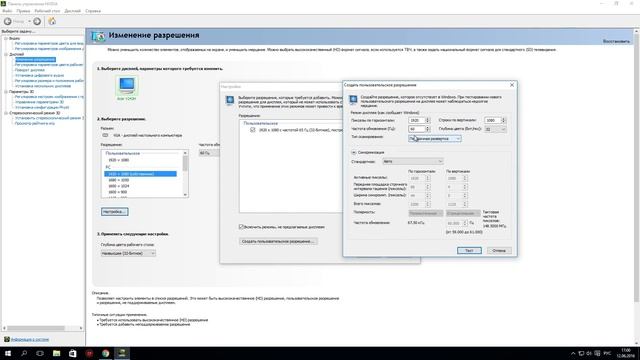This screenshot has width=640, height=360.
Task: Click the horizontal pixels stepper arrows
Action: [x=428, y=120]
